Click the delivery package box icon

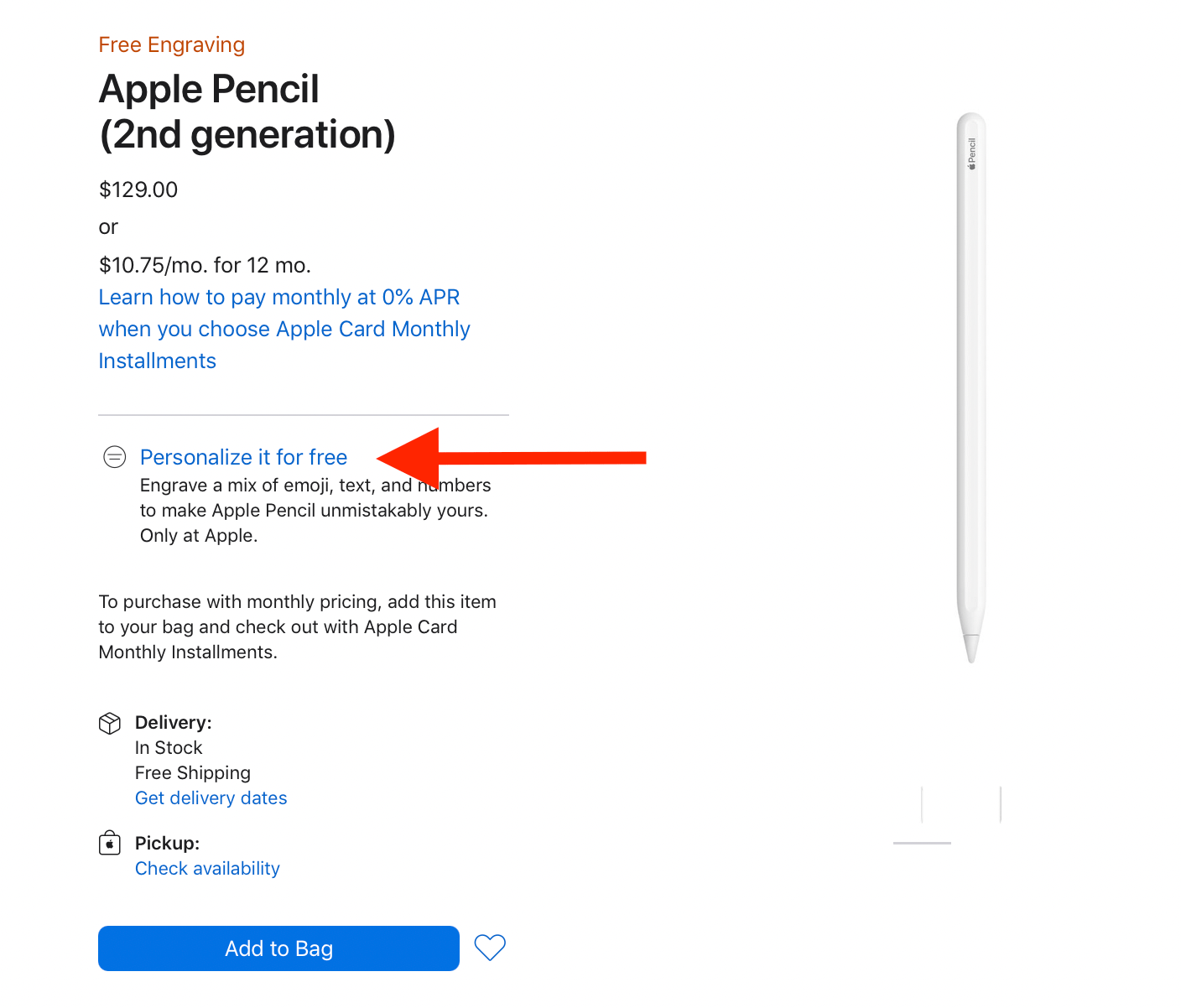tap(110, 722)
